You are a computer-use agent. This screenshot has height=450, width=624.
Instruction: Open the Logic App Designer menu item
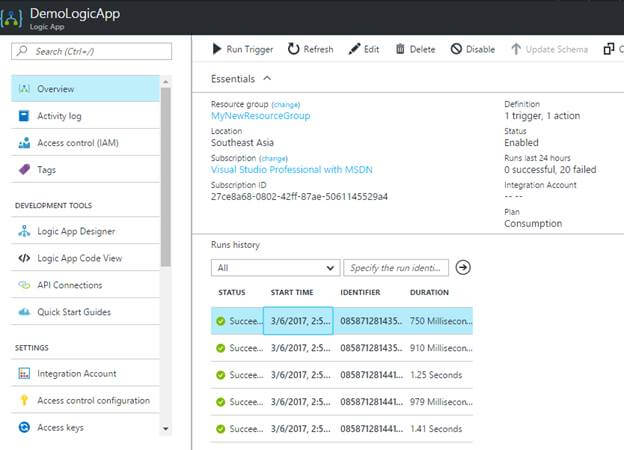coord(76,231)
